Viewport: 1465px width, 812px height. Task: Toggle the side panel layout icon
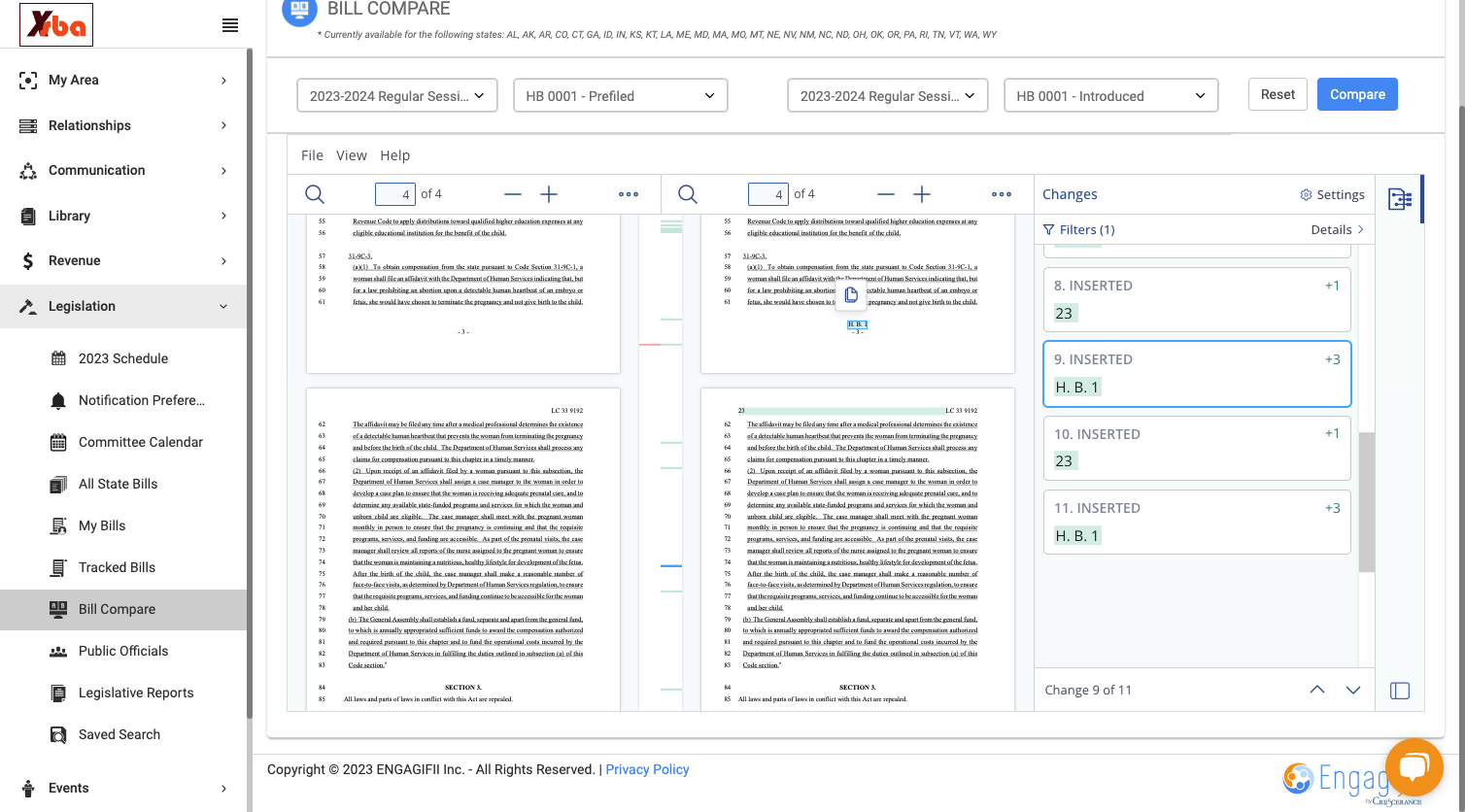click(x=1400, y=691)
